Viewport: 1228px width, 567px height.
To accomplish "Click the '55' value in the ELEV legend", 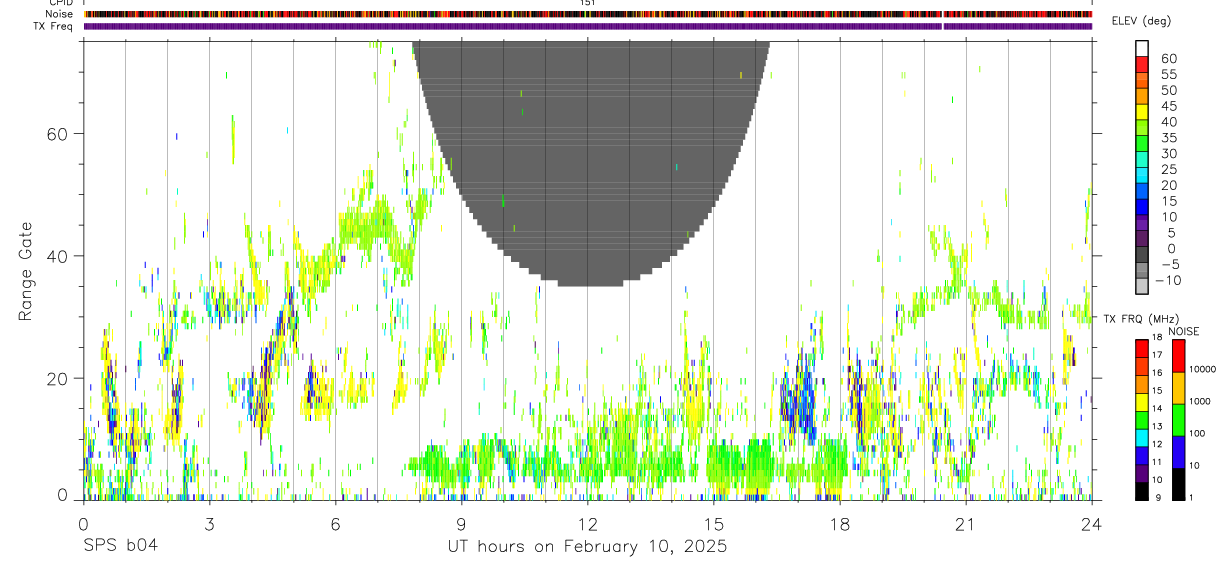I will 1167,74.
